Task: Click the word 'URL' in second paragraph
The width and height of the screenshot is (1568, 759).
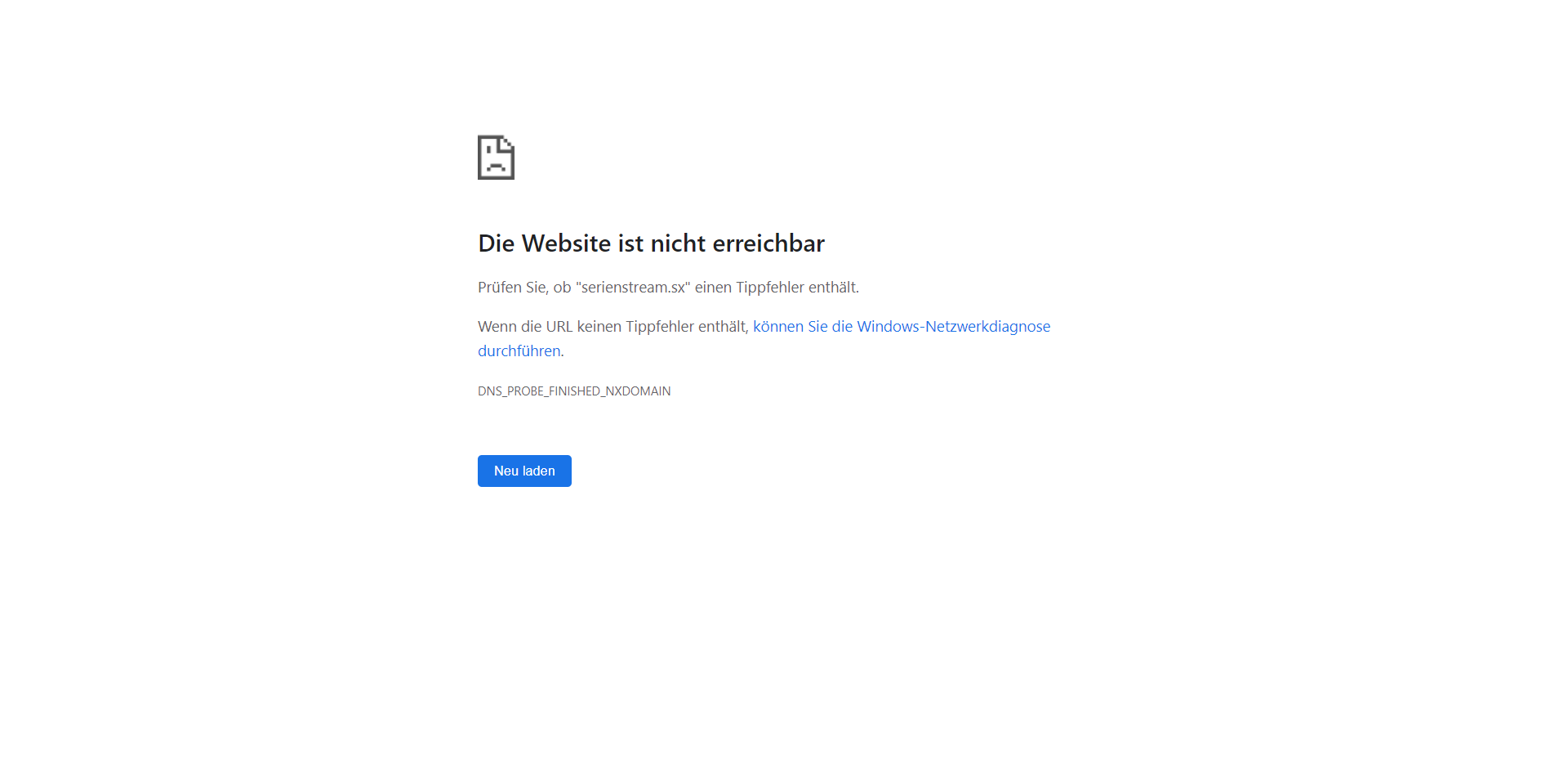Action: point(559,326)
